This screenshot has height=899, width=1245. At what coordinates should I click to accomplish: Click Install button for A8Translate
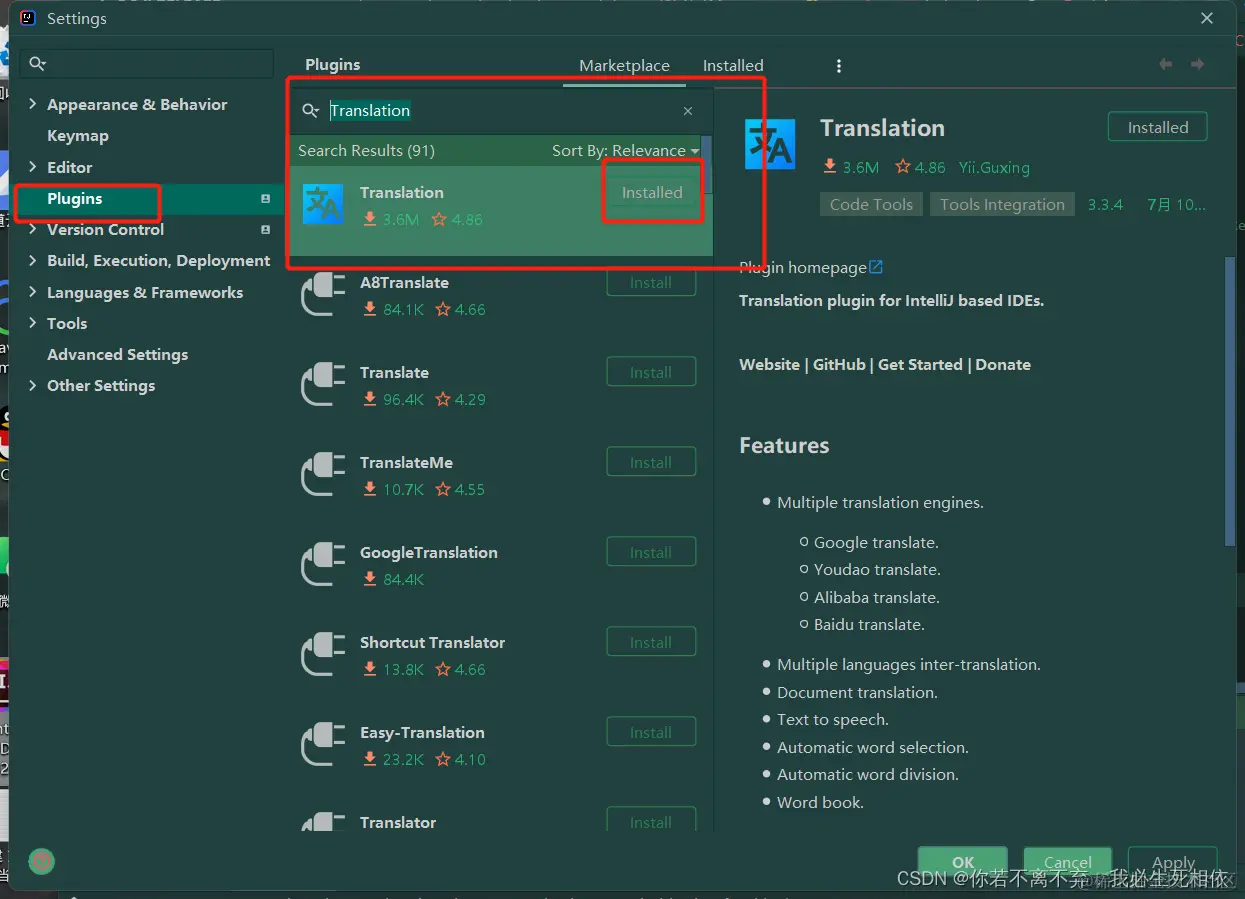click(x=651, y=283)
